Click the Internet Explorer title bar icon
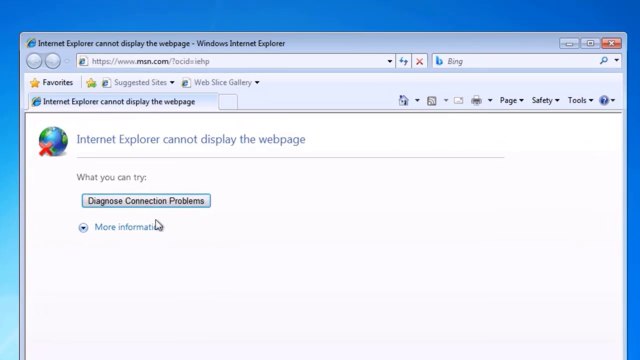This screenshot has width=640, height=360. [31, 43]
